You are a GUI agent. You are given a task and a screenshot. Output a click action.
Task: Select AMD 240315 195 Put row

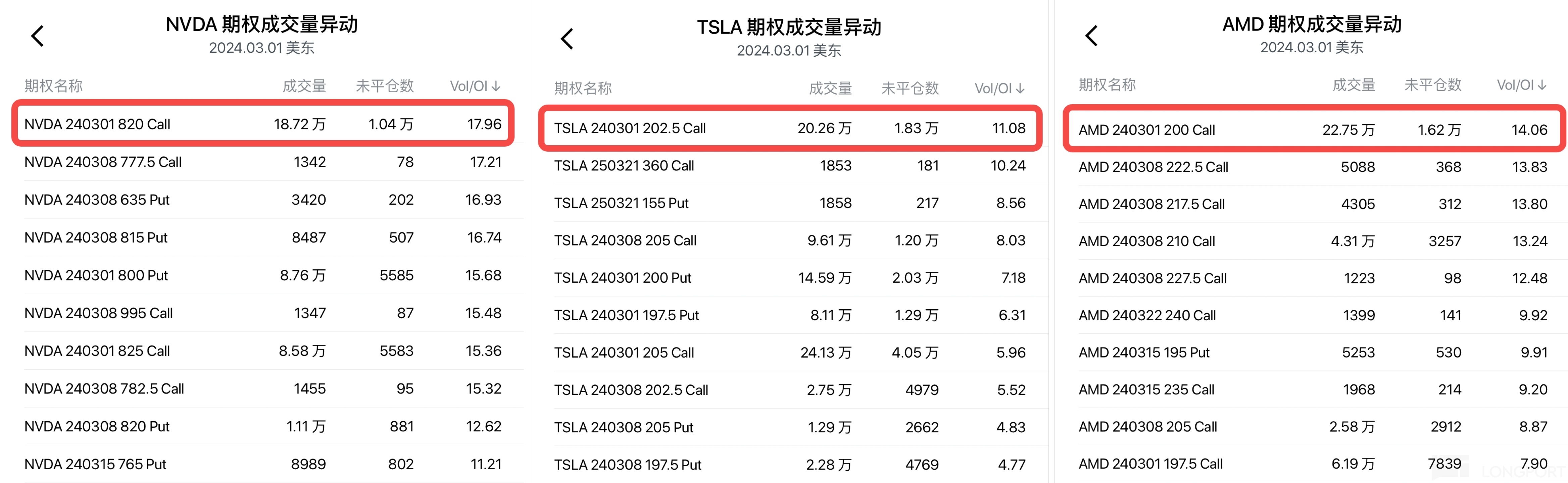[1312, 352]
